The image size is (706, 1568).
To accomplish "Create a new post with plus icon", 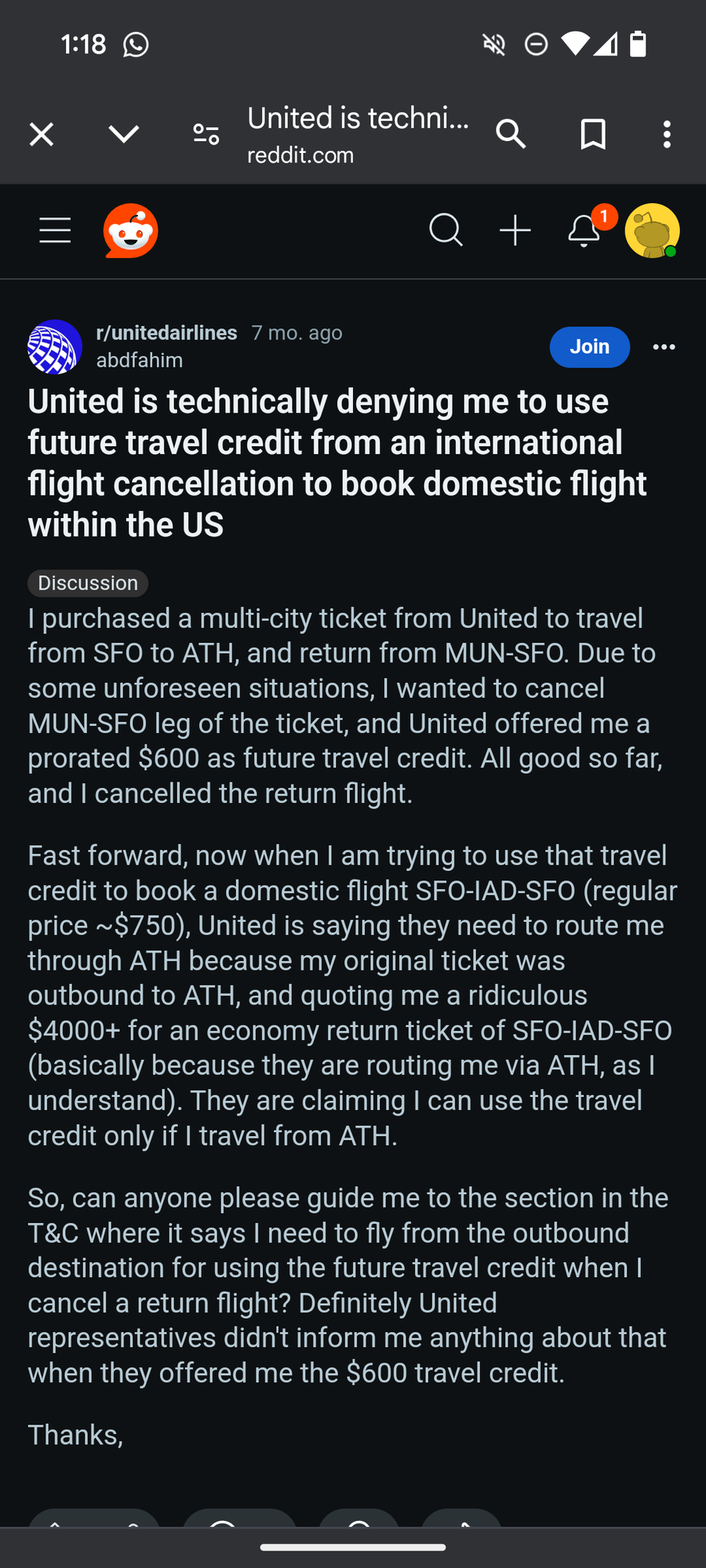I will point(515,230).
